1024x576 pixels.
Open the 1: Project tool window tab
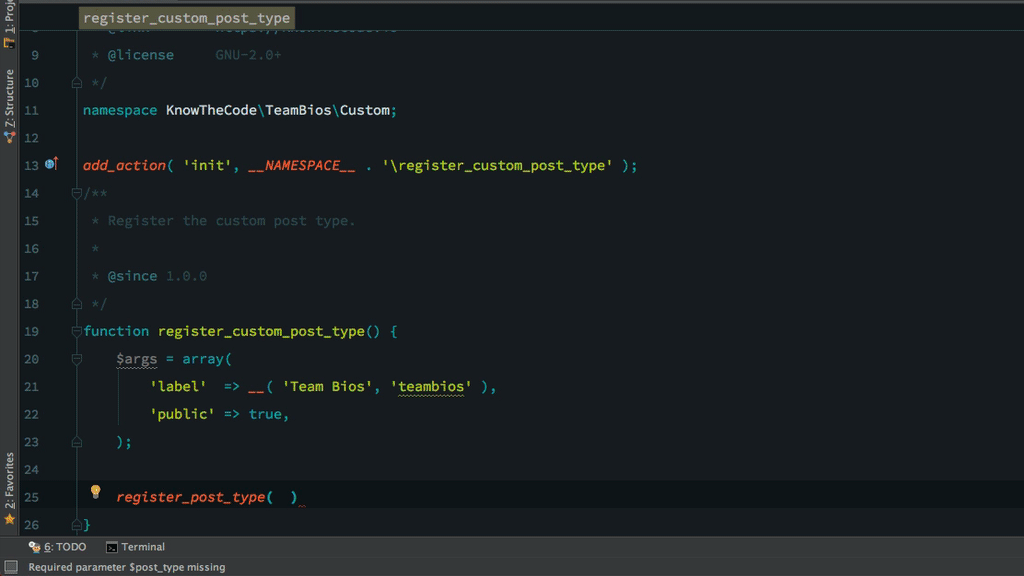[x=9, y=16]
